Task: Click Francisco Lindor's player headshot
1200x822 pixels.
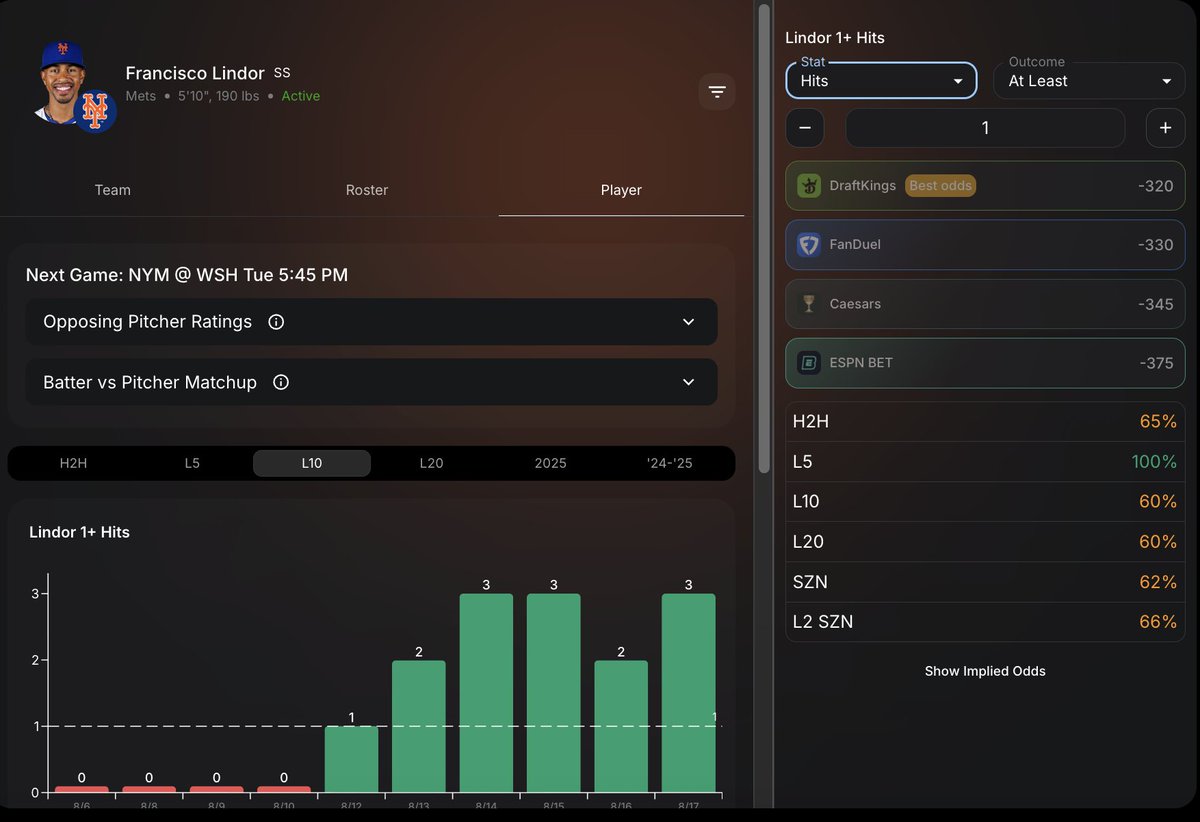Action: coord(65,82)
